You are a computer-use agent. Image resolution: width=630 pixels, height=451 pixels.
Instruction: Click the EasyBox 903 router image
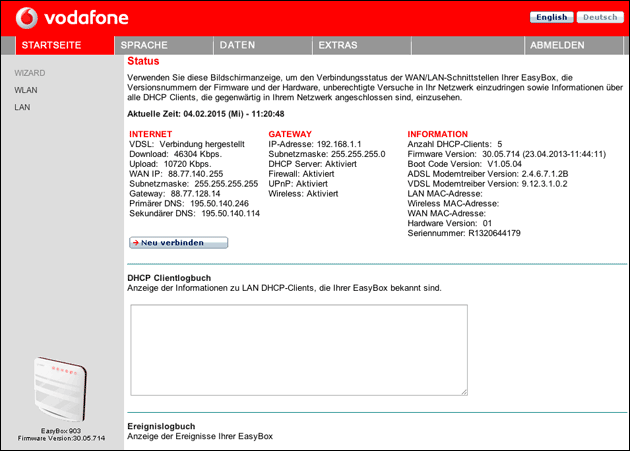click(60, 389)
